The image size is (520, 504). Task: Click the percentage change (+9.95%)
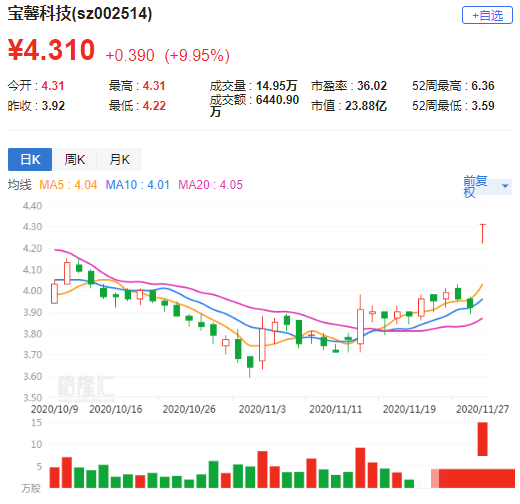197,55
